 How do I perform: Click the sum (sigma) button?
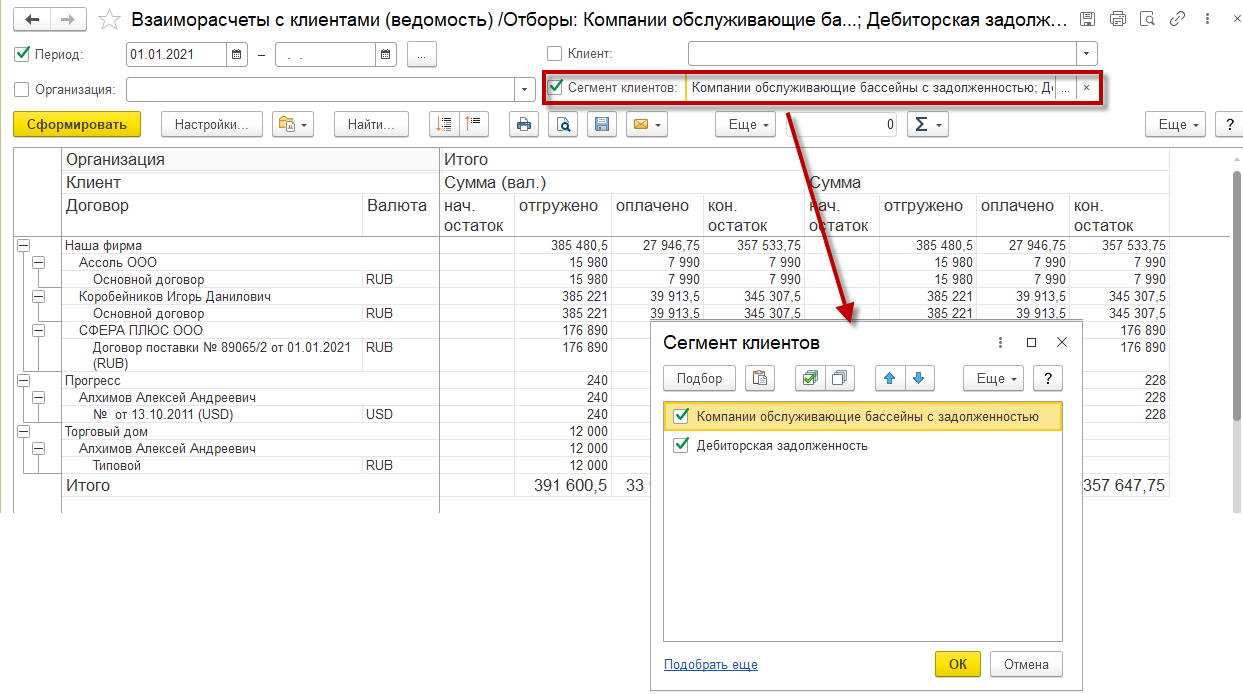point(927,125)
